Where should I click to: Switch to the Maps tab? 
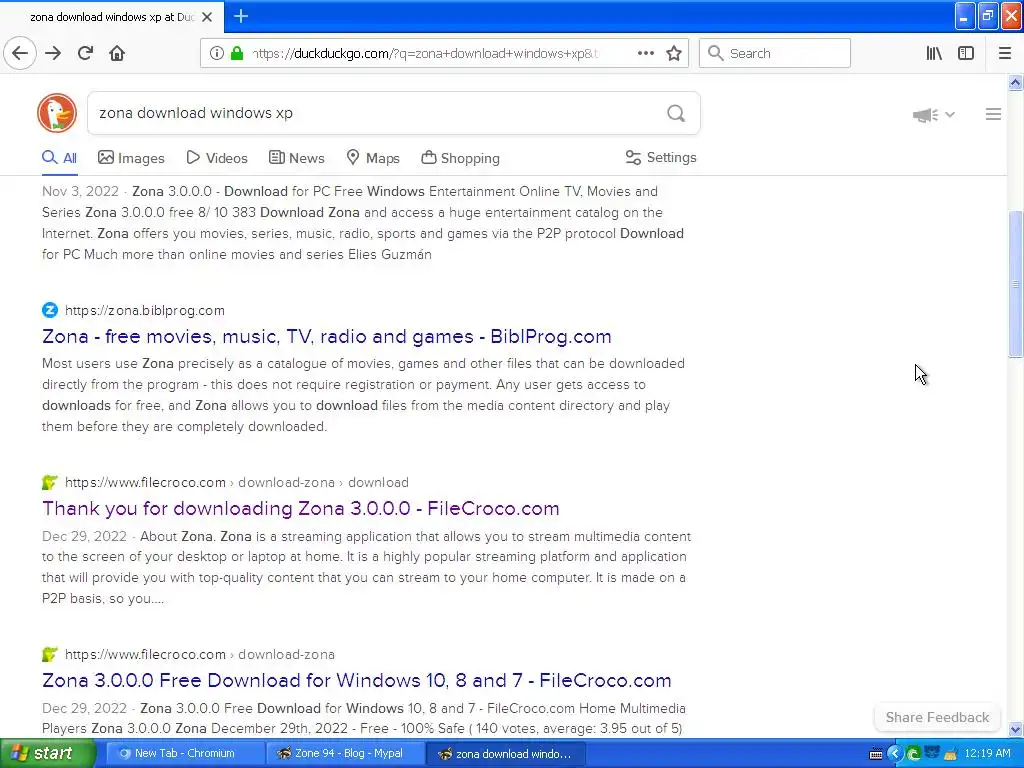(x=373, y=158)
